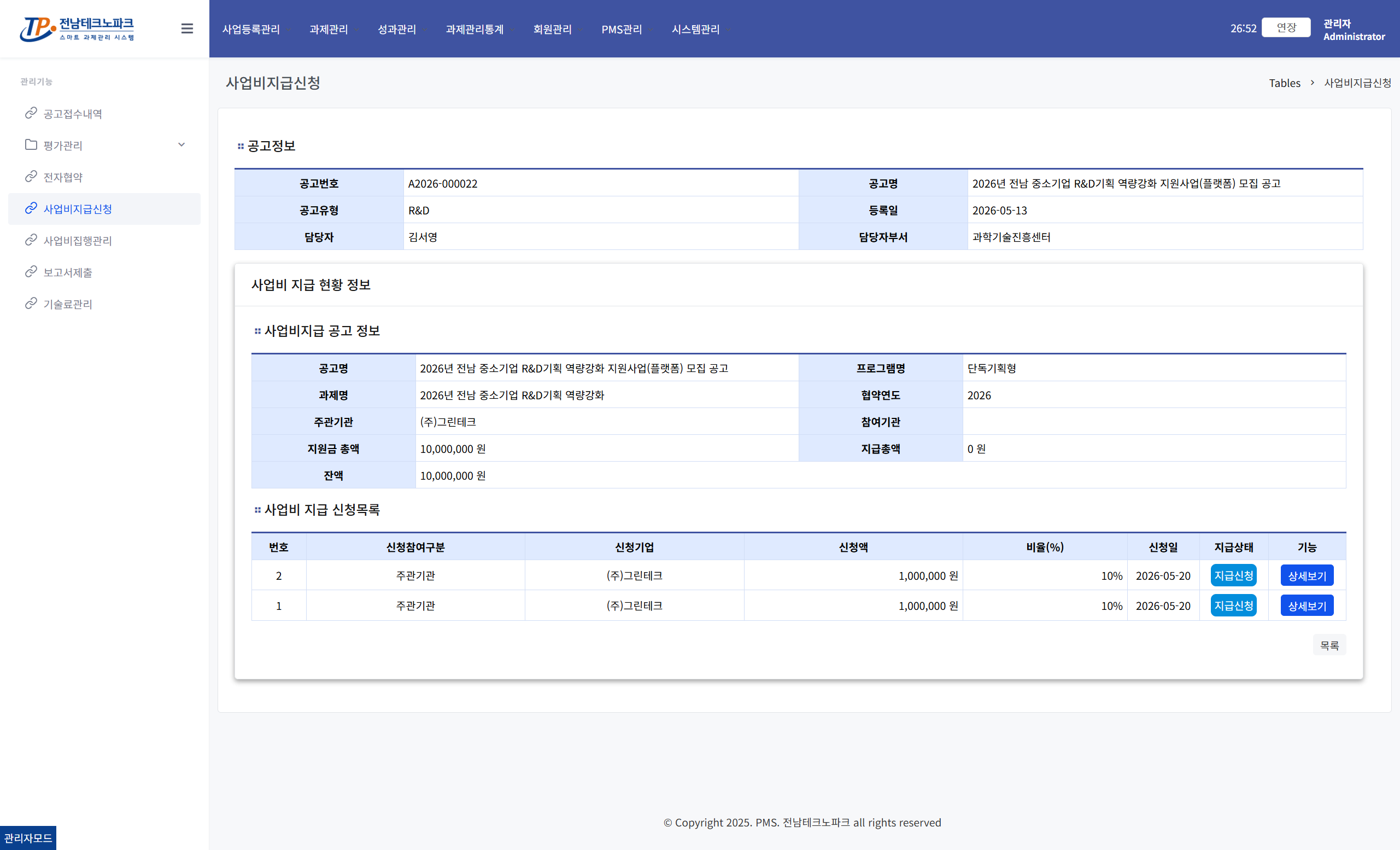1400x850 pixels.
Task: Click the 과학기술진흥센터 department value
Action: click(x=1011, y=237)
